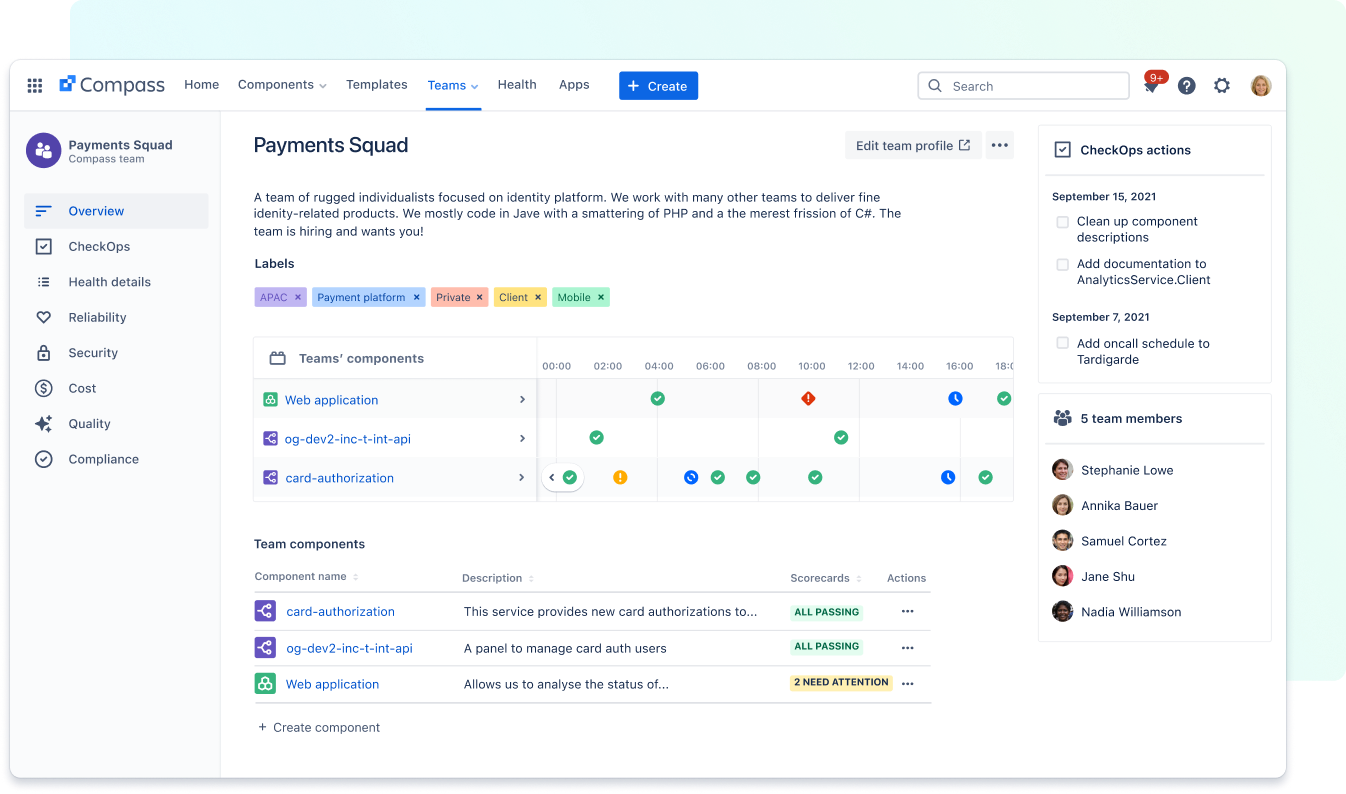Check Add oncall schedule to Tardigarde task
The width and height of the screenshot is (1346, 794).
coord(1062,343)
